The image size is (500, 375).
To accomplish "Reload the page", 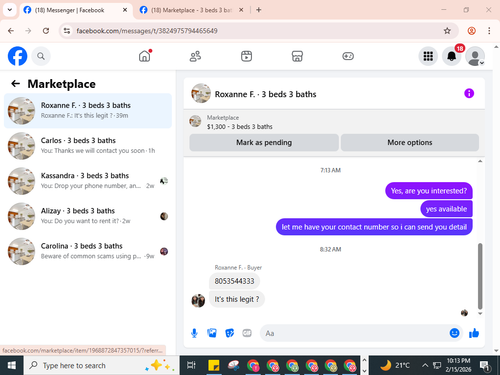I will pos(46,31).
